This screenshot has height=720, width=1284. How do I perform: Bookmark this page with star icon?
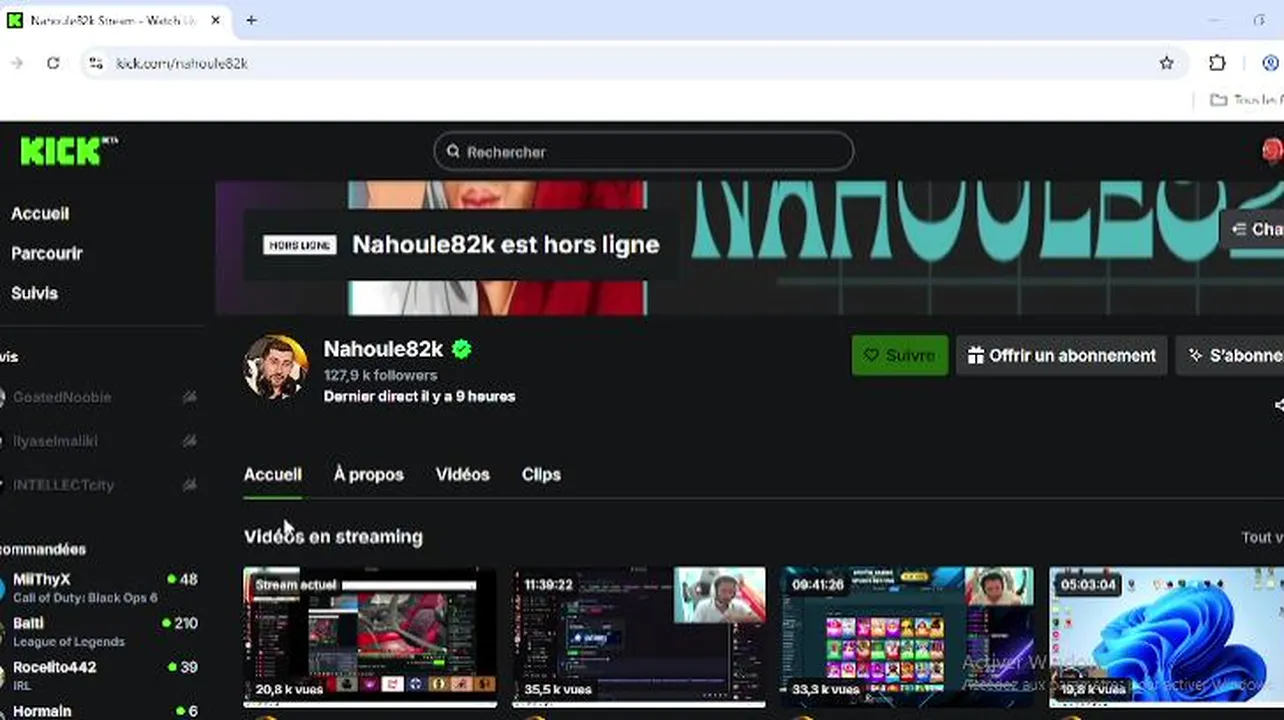pos(1166,63)
